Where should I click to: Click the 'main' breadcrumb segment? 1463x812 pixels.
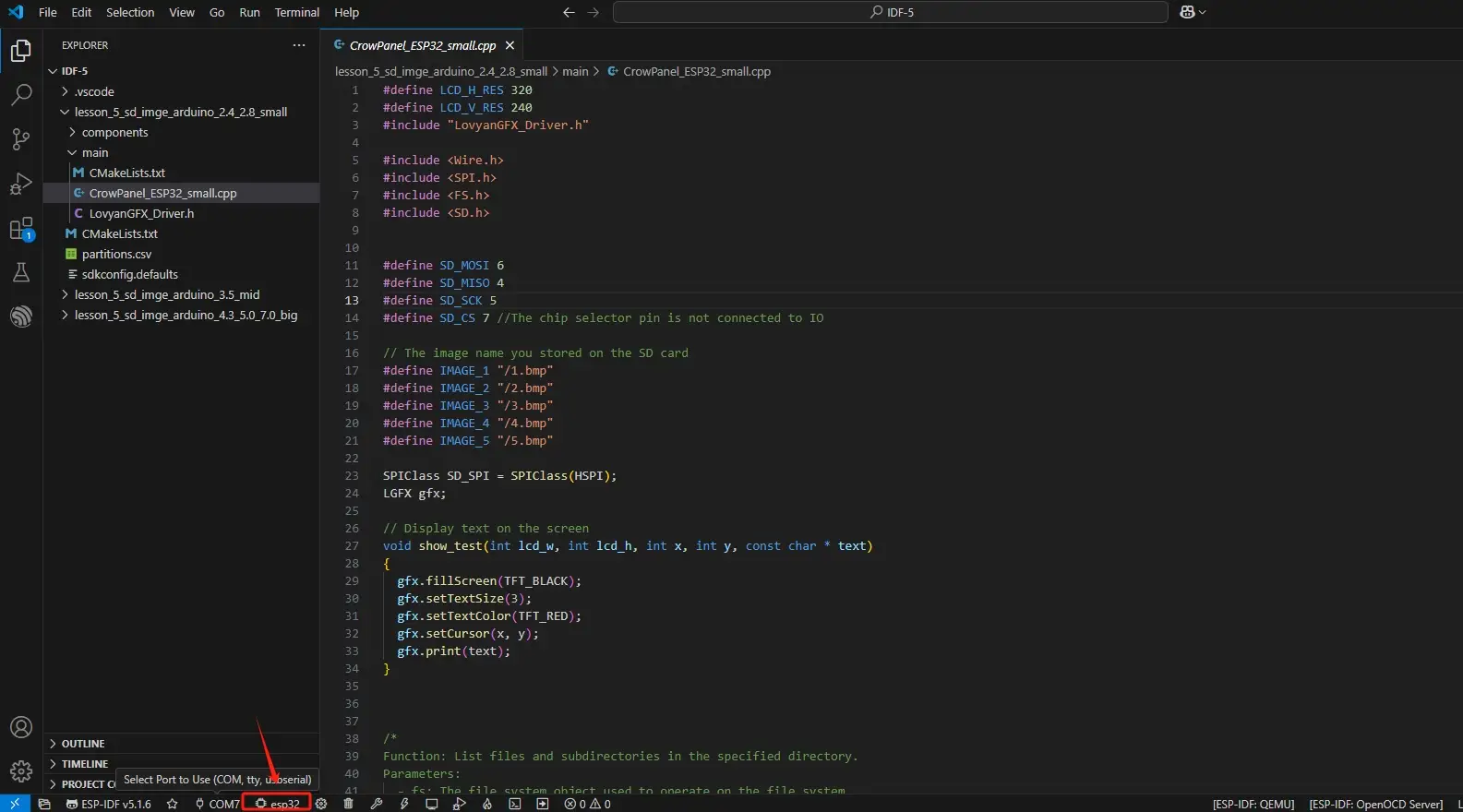pos(575,71)
